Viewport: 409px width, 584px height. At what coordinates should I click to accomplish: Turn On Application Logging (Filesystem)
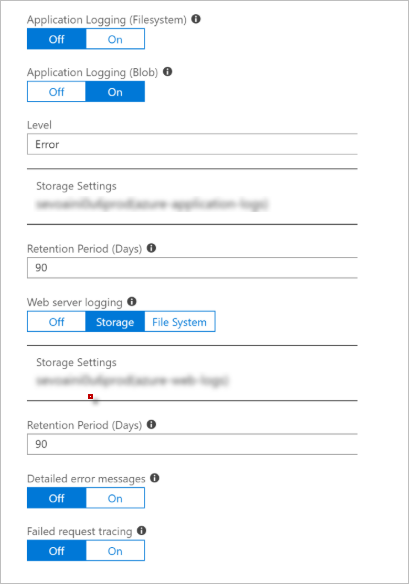115,39
